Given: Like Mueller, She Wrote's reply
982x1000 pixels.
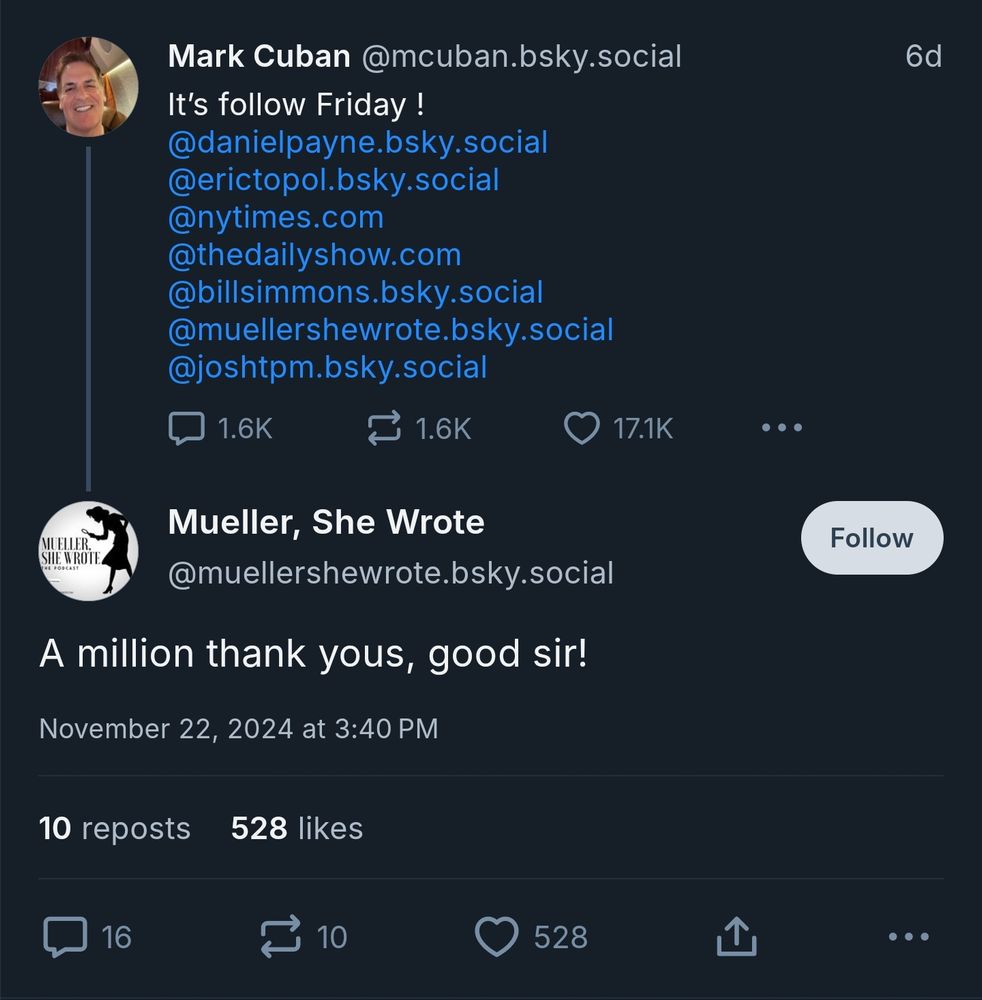Looking at the screenshot, I should [496, 937].
